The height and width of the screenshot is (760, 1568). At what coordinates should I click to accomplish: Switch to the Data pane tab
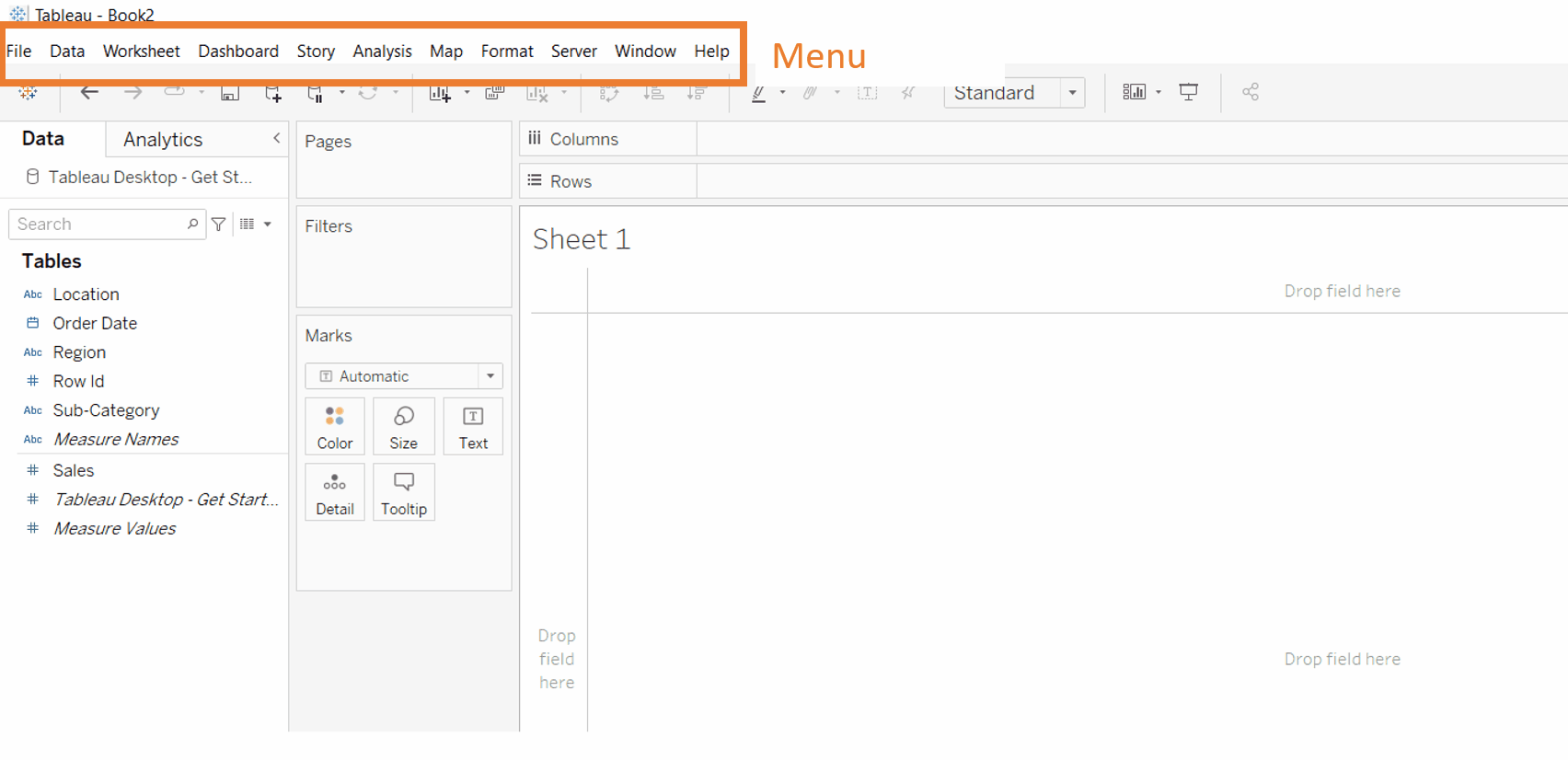[43, 139]
